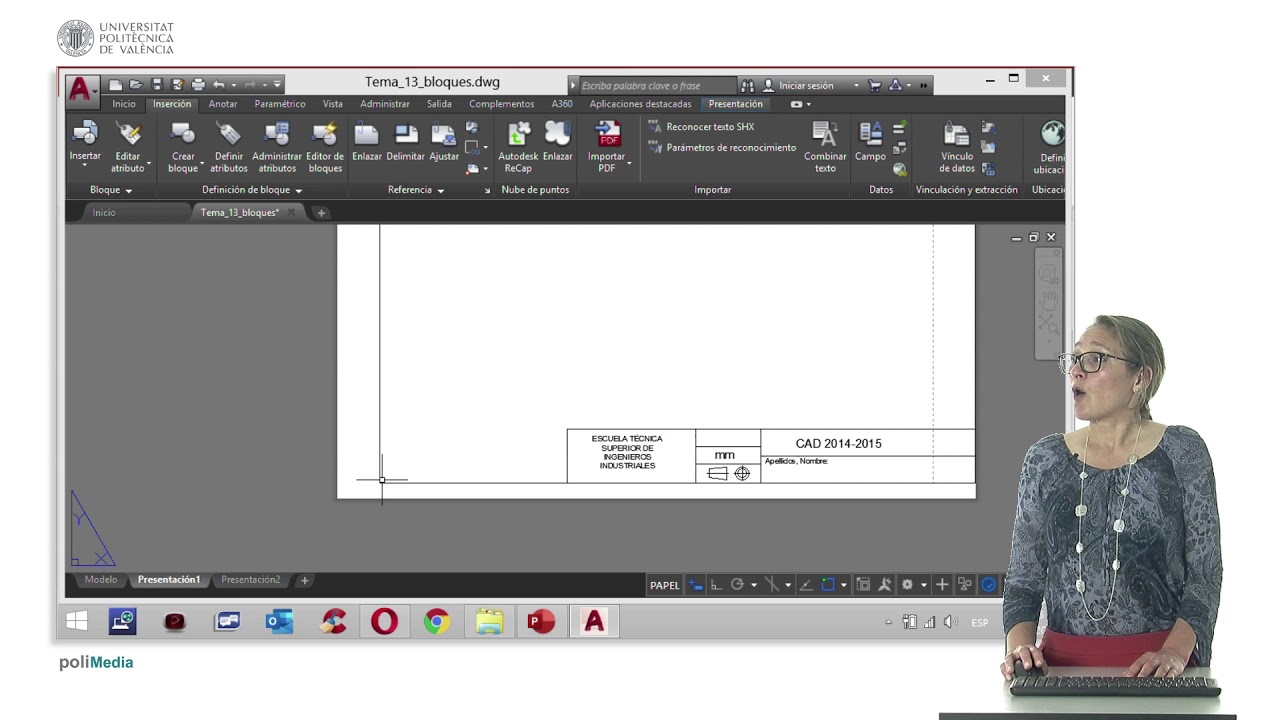This screenshot has width=1280, height=720.
Task: Toggle isometric drafting in status bar
Action: 772,585
